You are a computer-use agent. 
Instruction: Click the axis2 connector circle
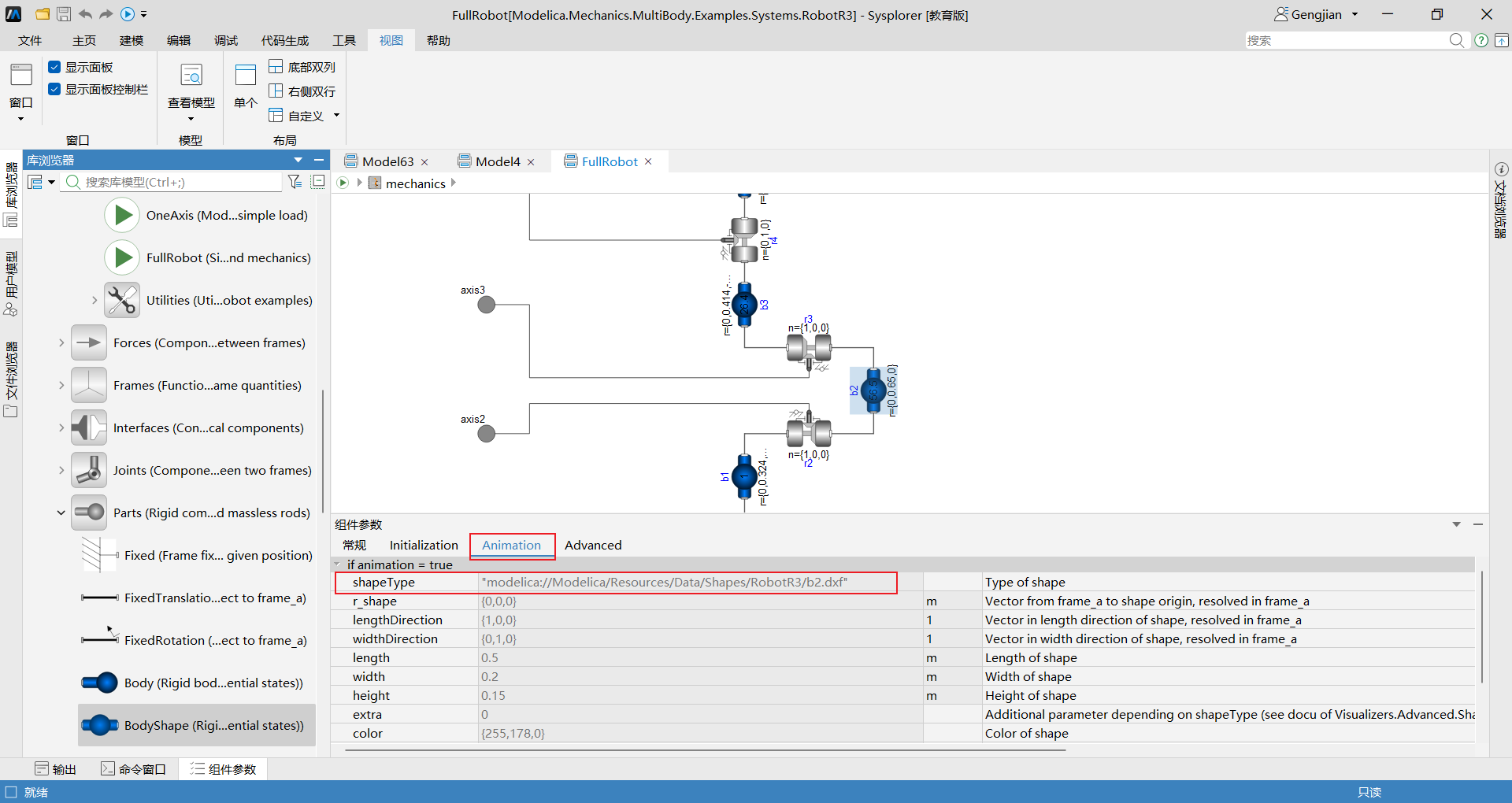click(x=487, y=434)
